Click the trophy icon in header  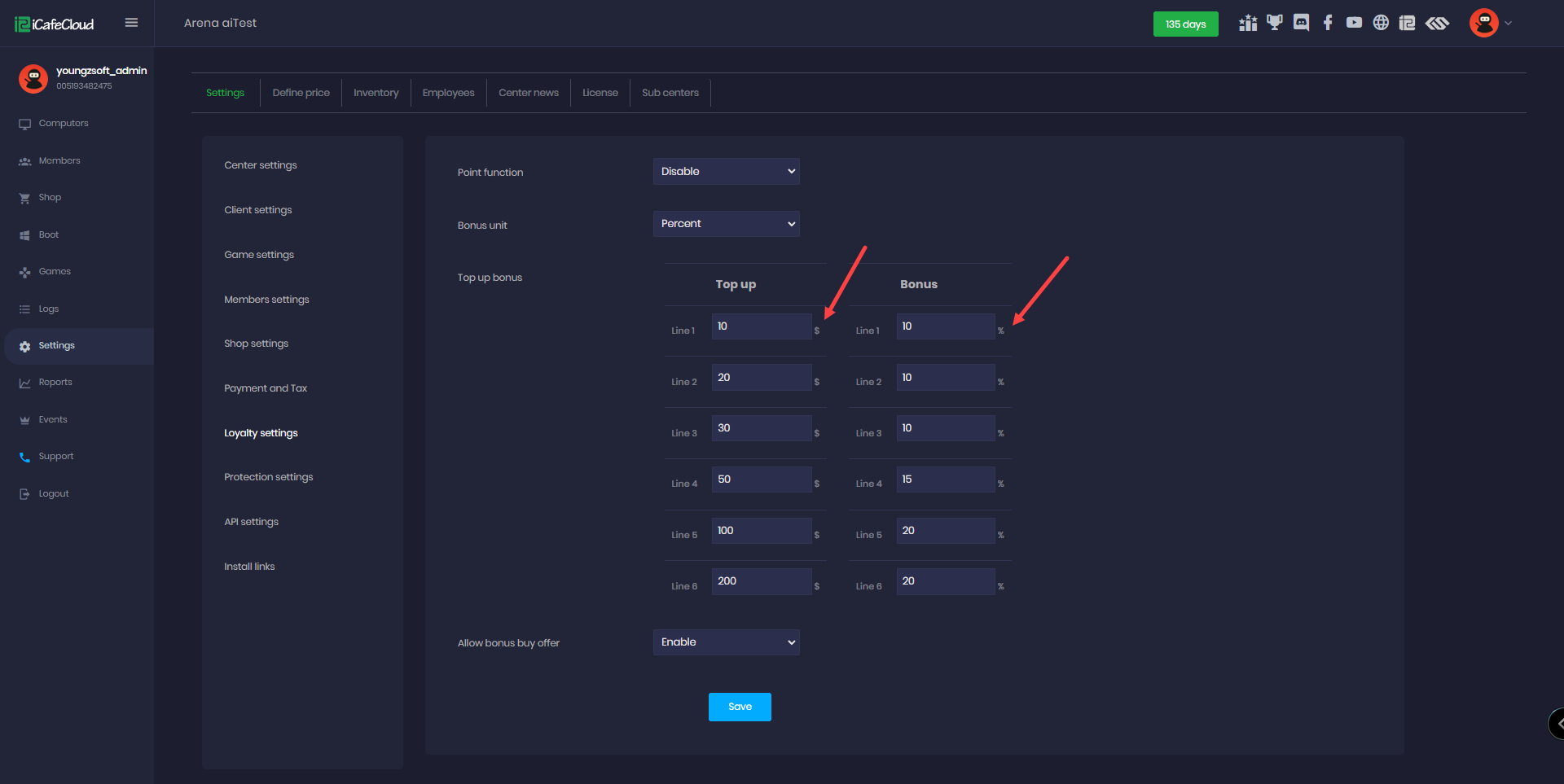[x=1274, y=23]
